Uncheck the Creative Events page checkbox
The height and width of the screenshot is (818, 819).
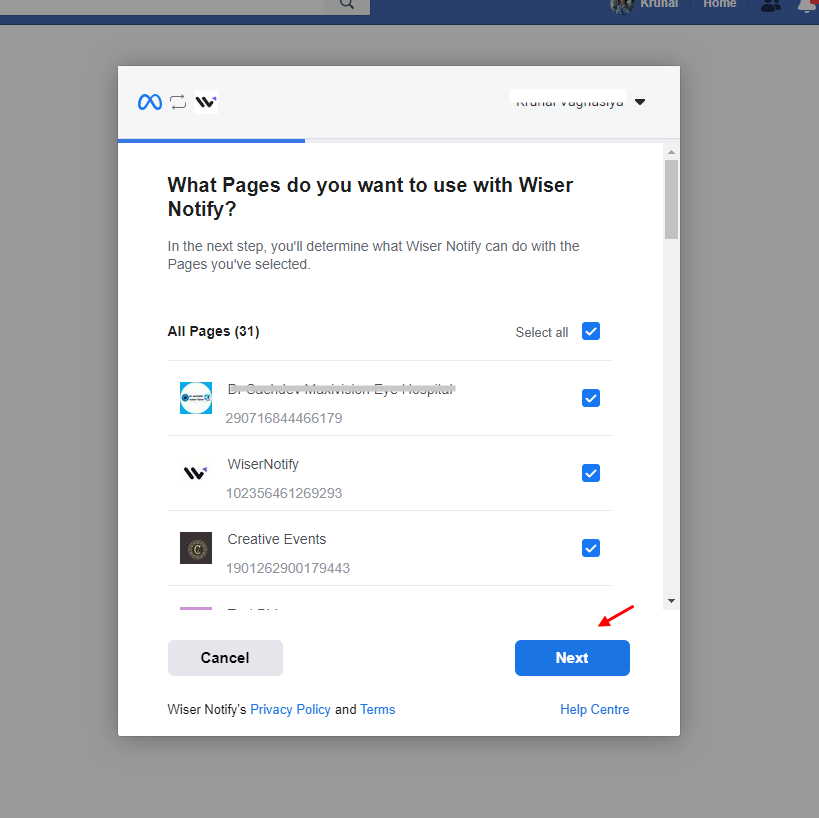[x=591, y=548]
